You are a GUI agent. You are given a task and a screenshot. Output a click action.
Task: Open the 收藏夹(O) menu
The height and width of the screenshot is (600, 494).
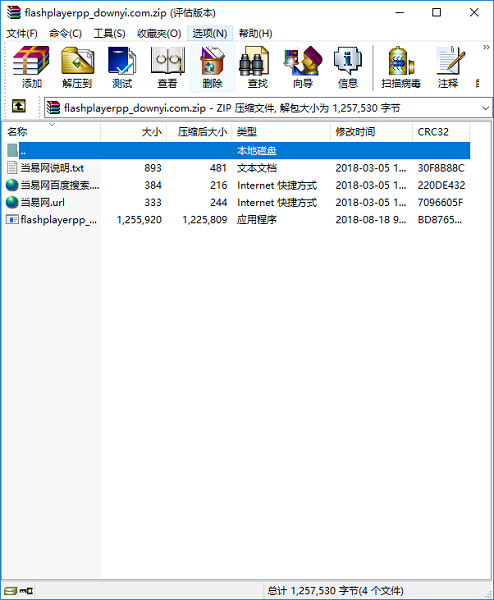pyautogui.click(x=159, y=34)
